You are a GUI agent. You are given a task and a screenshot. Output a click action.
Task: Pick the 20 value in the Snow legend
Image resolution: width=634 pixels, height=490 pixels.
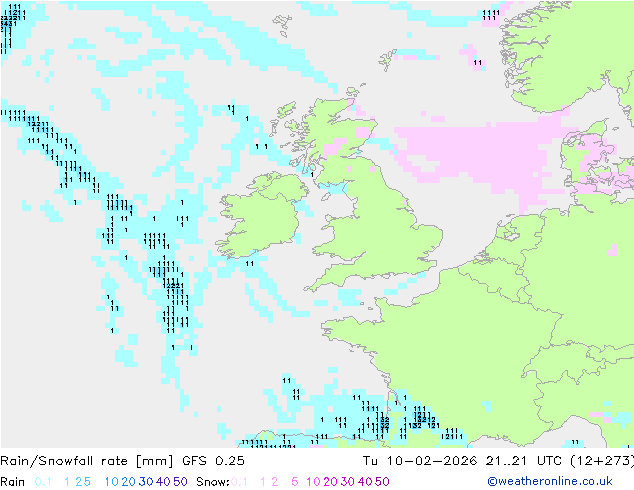[330, 482]
